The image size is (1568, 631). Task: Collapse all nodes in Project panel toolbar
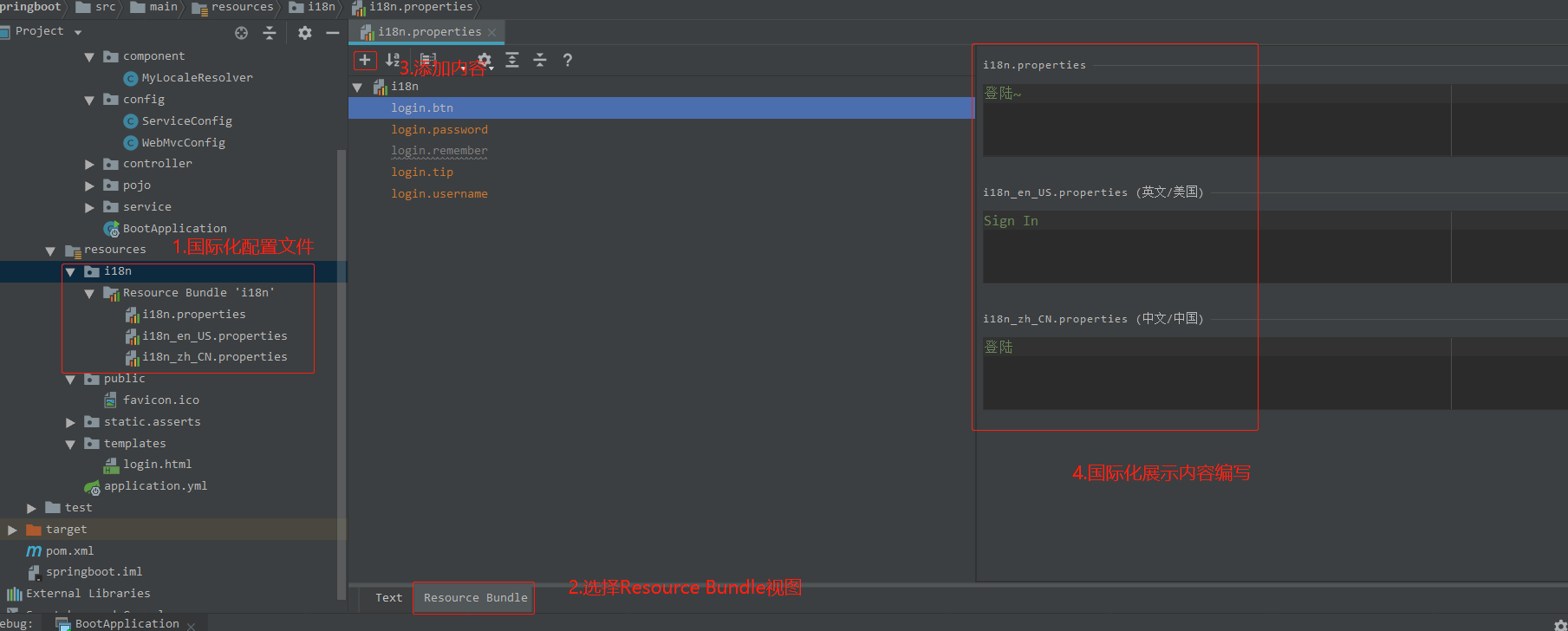270,32
